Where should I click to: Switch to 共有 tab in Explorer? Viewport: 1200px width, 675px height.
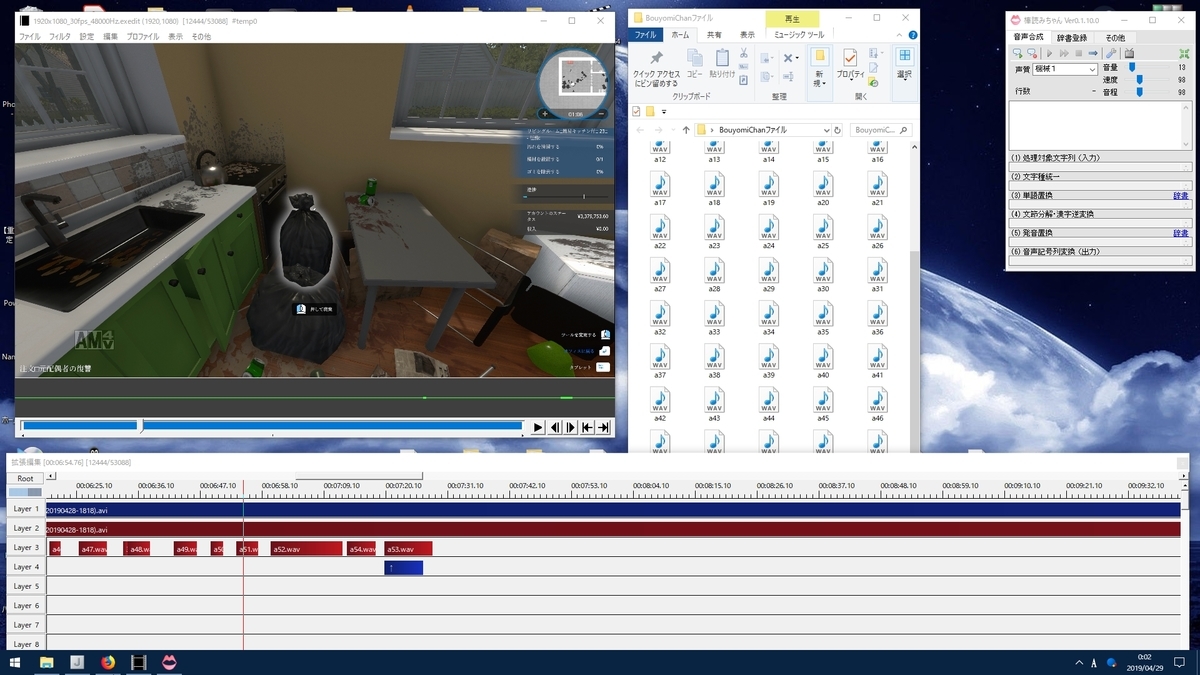pos(714,34)
